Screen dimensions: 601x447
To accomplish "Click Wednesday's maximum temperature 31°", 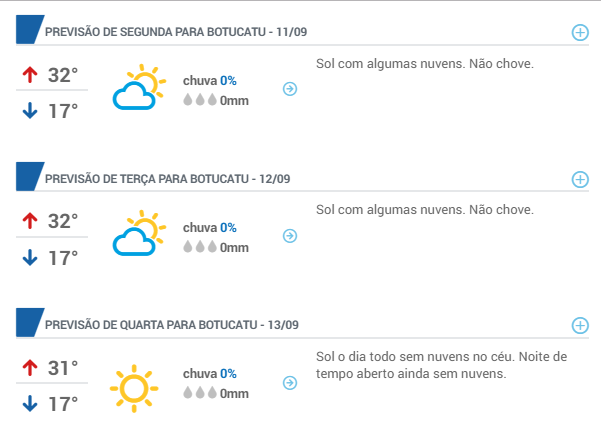I will [63, 368].
